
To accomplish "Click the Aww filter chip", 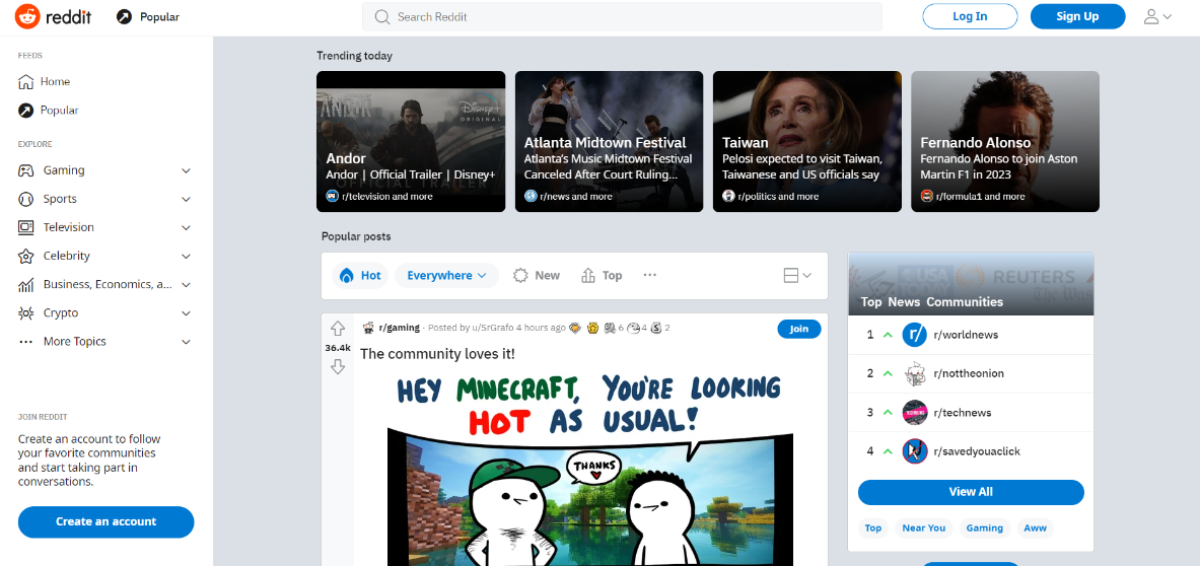I will pos(1035,528).
